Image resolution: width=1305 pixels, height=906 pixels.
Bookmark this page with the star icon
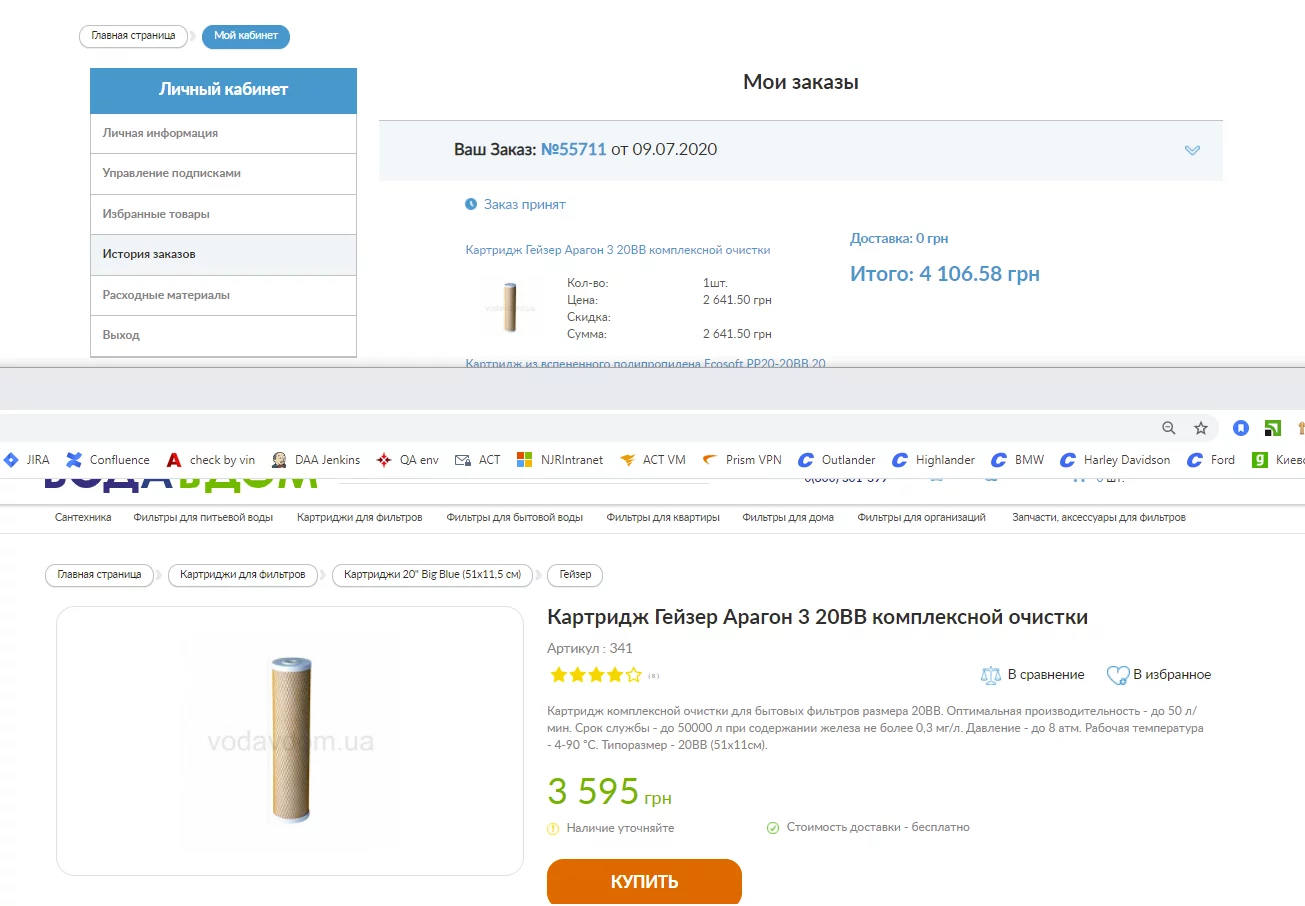pyautogui.click(x=1201, y=428)
